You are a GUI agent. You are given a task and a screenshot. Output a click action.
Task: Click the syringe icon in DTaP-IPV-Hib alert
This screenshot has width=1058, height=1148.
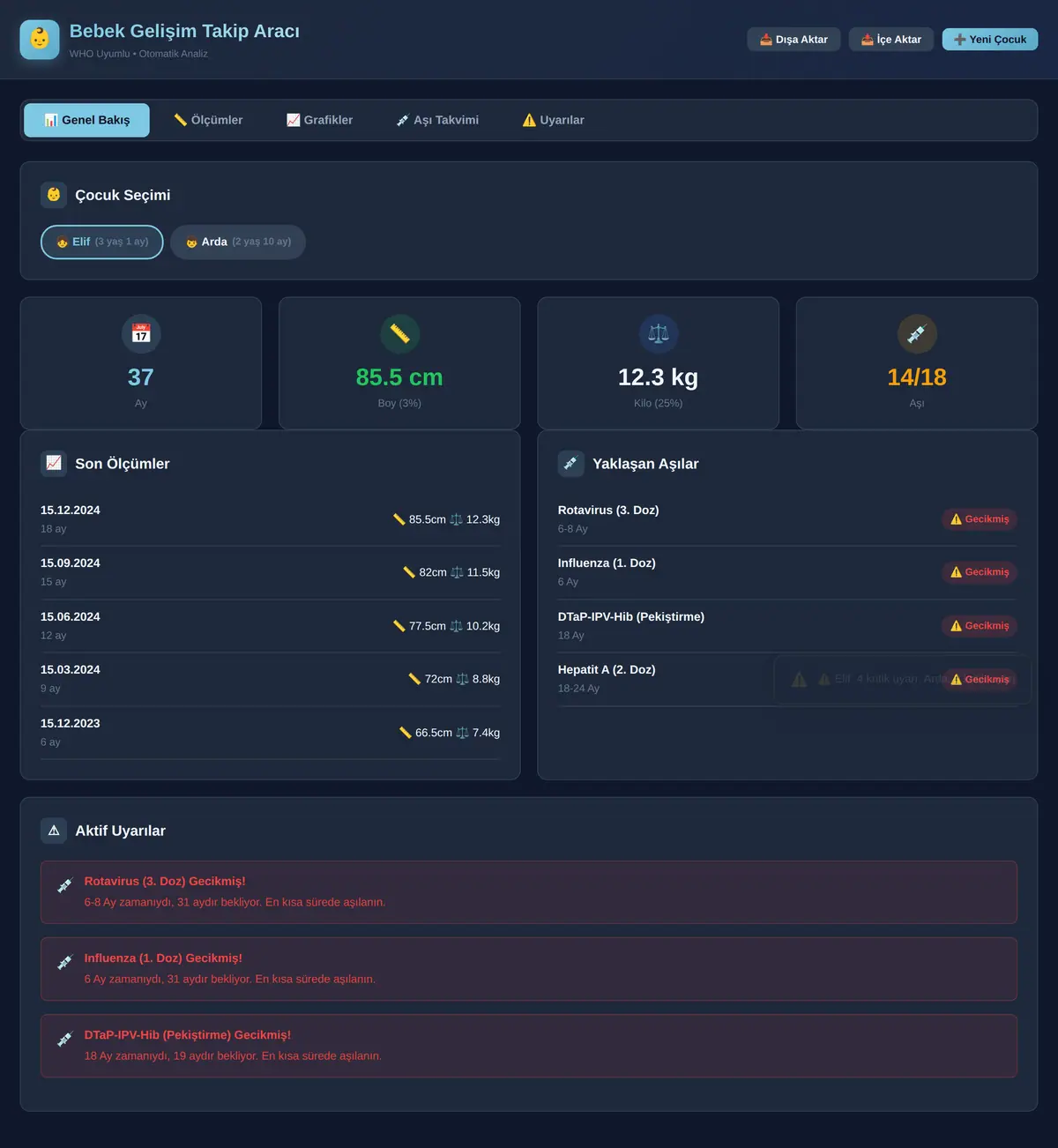[64, 1040]
